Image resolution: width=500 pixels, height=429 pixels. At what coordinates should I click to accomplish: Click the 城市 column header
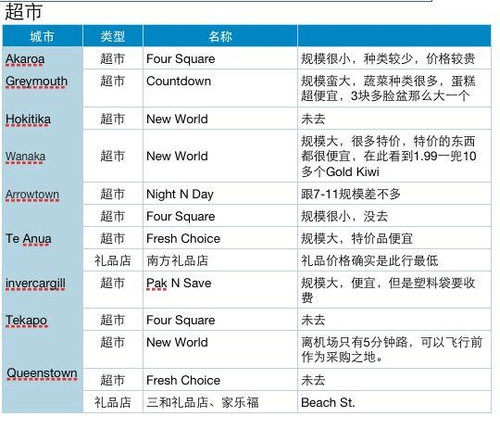click(42, 36)
